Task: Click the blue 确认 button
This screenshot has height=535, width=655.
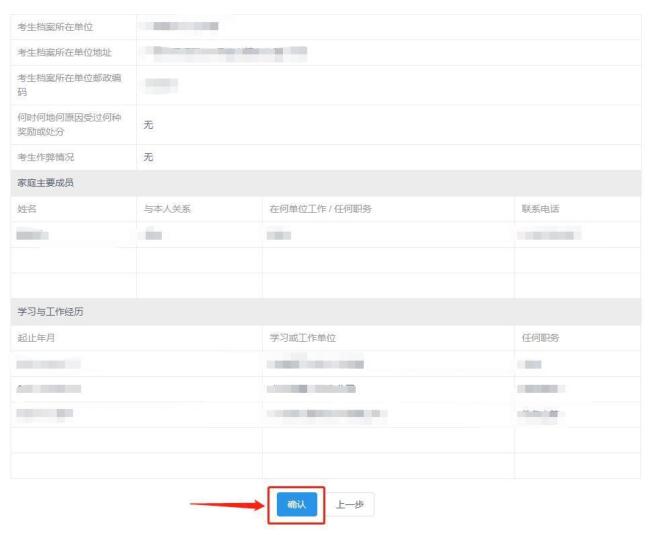Action: [296, 505]
